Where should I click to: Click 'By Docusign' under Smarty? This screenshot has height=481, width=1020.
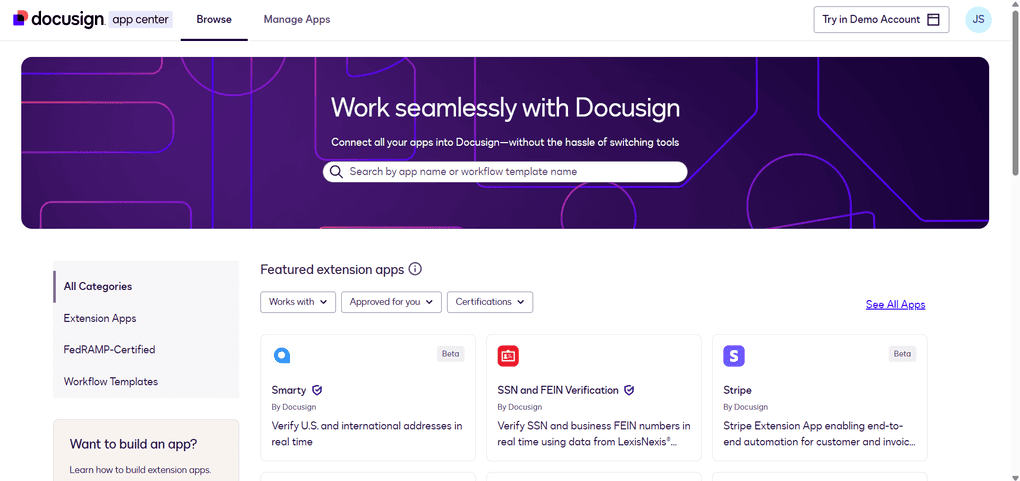click(x=293, y=407)
